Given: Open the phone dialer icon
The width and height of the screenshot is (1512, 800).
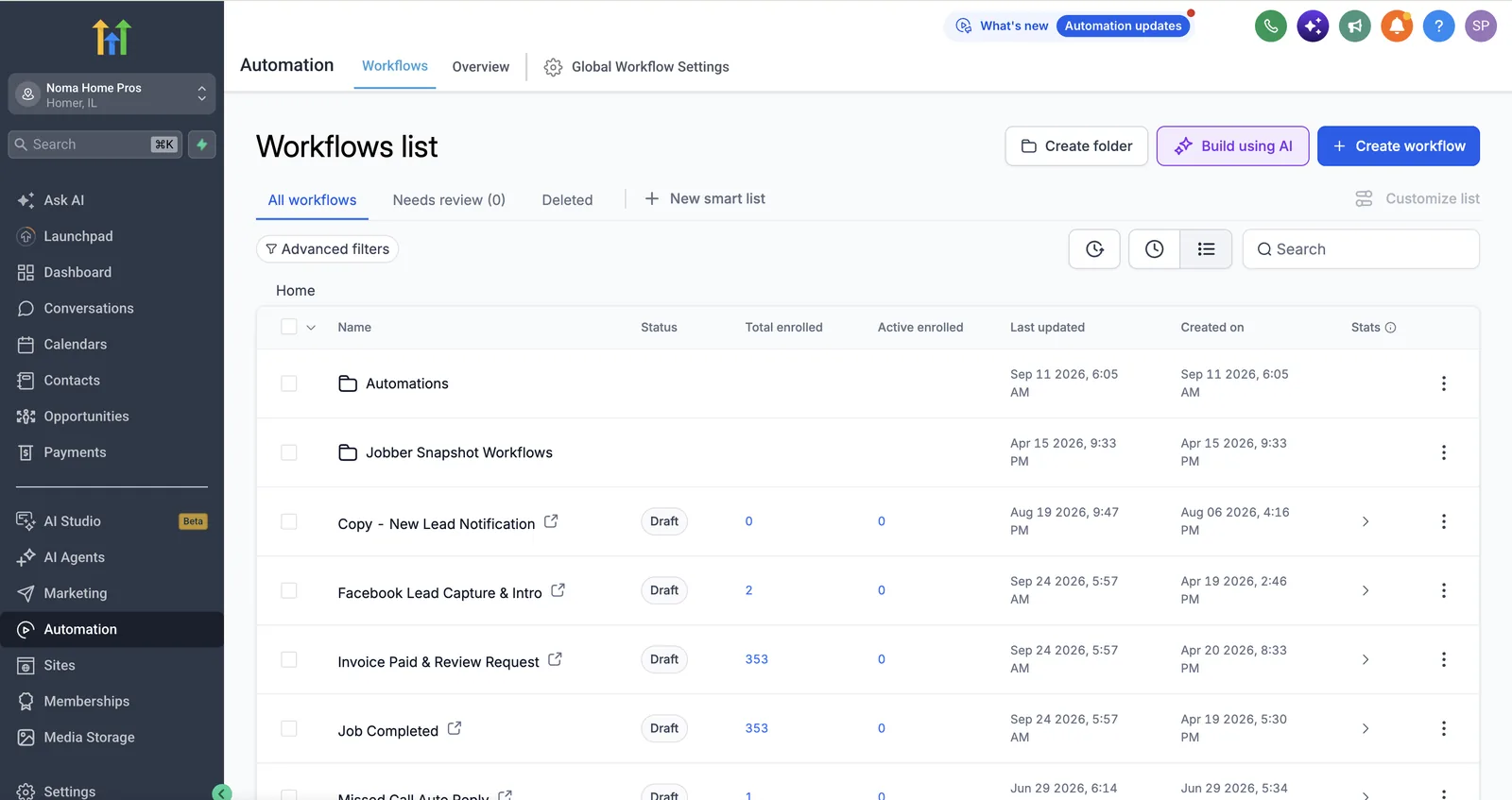Looking at the screenshot, I should pos(1271,26).
